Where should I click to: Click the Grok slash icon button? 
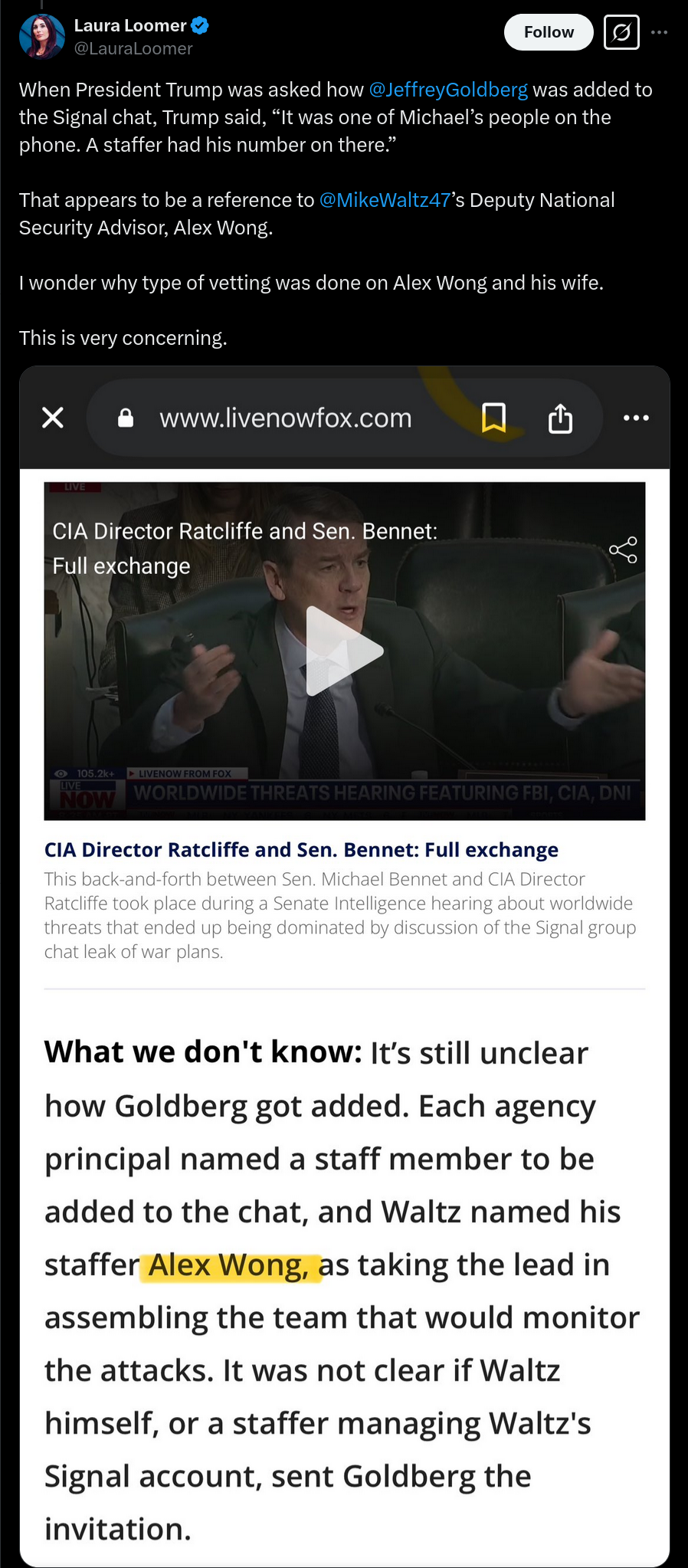[621, 33]
